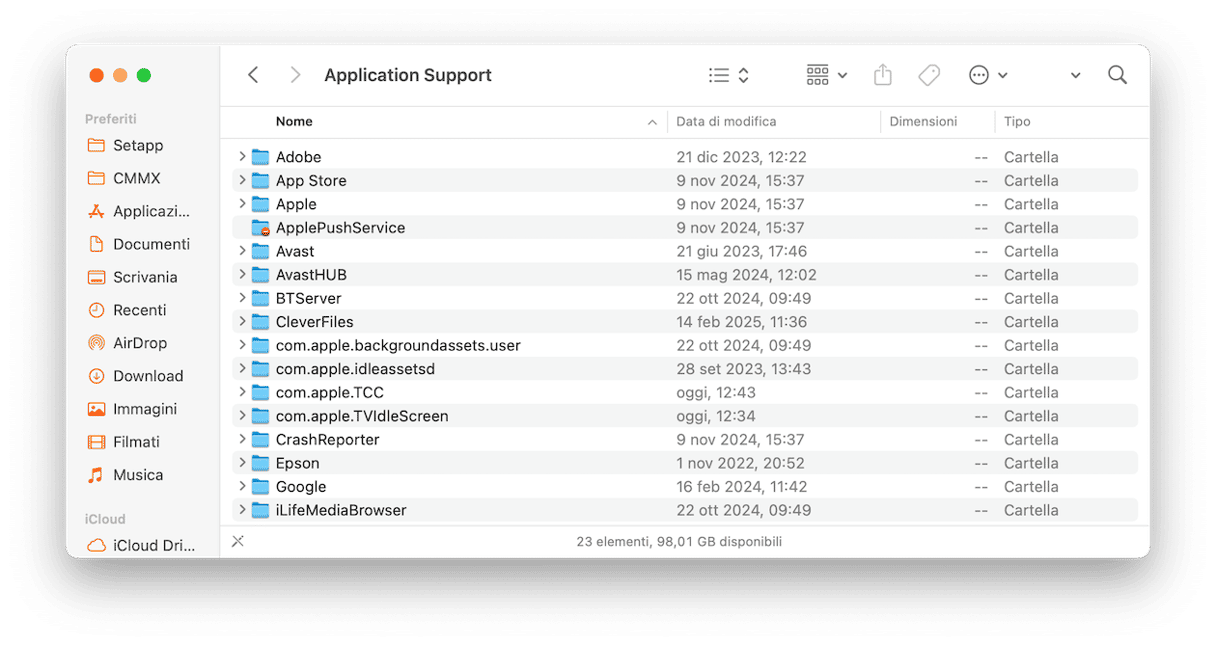Select the AvastHUB folder name
Viewport: 1216px width, 645px height.
(311, 275)
